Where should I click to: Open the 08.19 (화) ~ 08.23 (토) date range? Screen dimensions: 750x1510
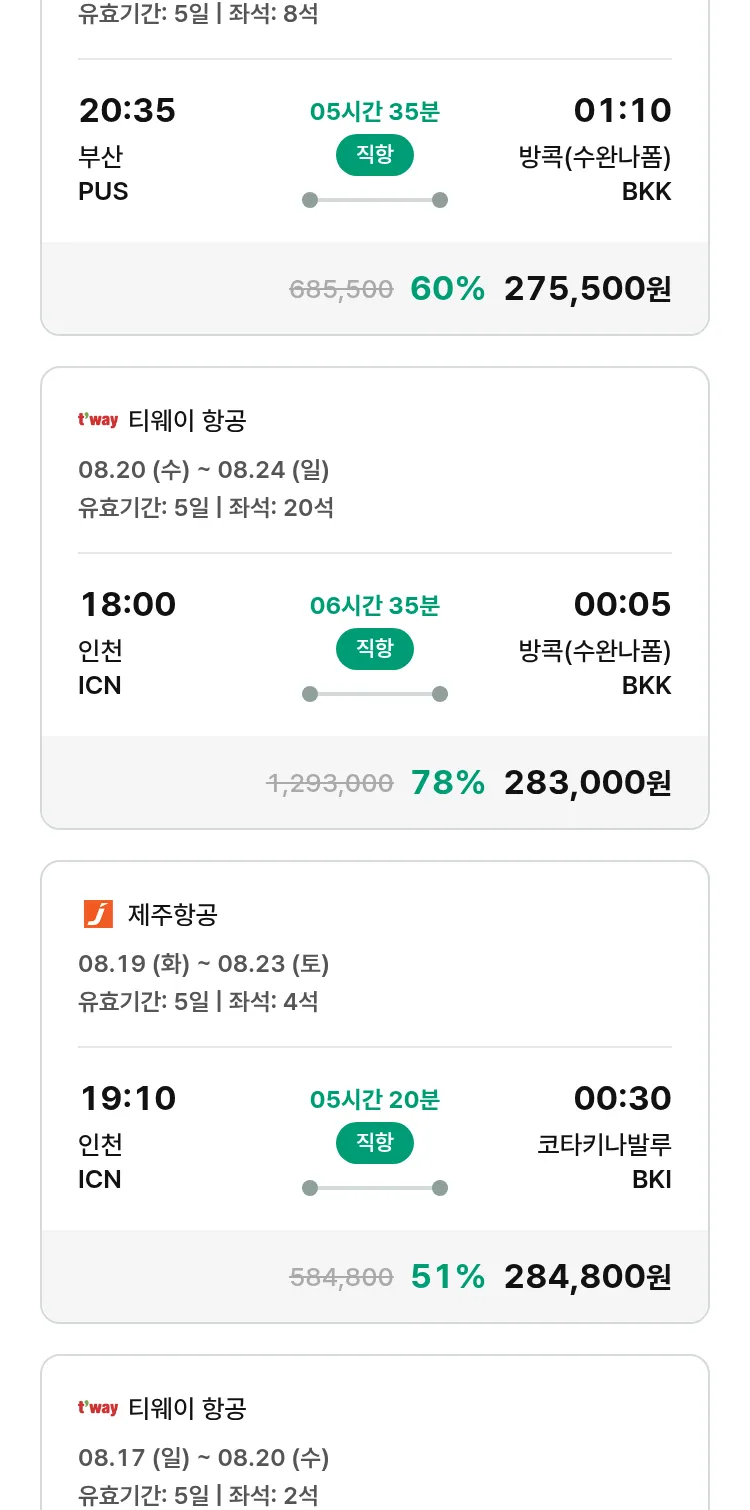204,964
